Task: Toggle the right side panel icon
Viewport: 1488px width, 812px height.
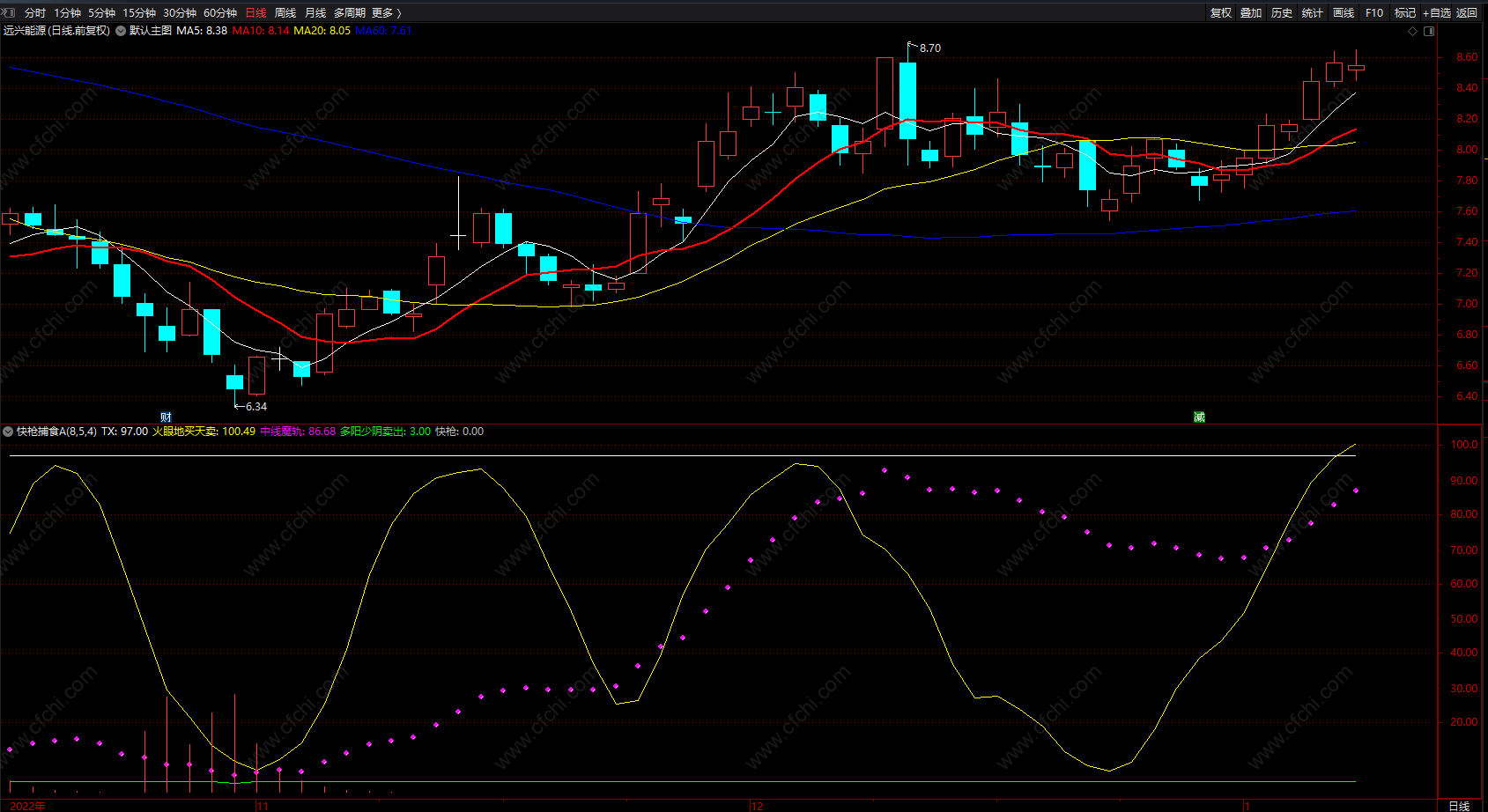Action: (1429, 31)
